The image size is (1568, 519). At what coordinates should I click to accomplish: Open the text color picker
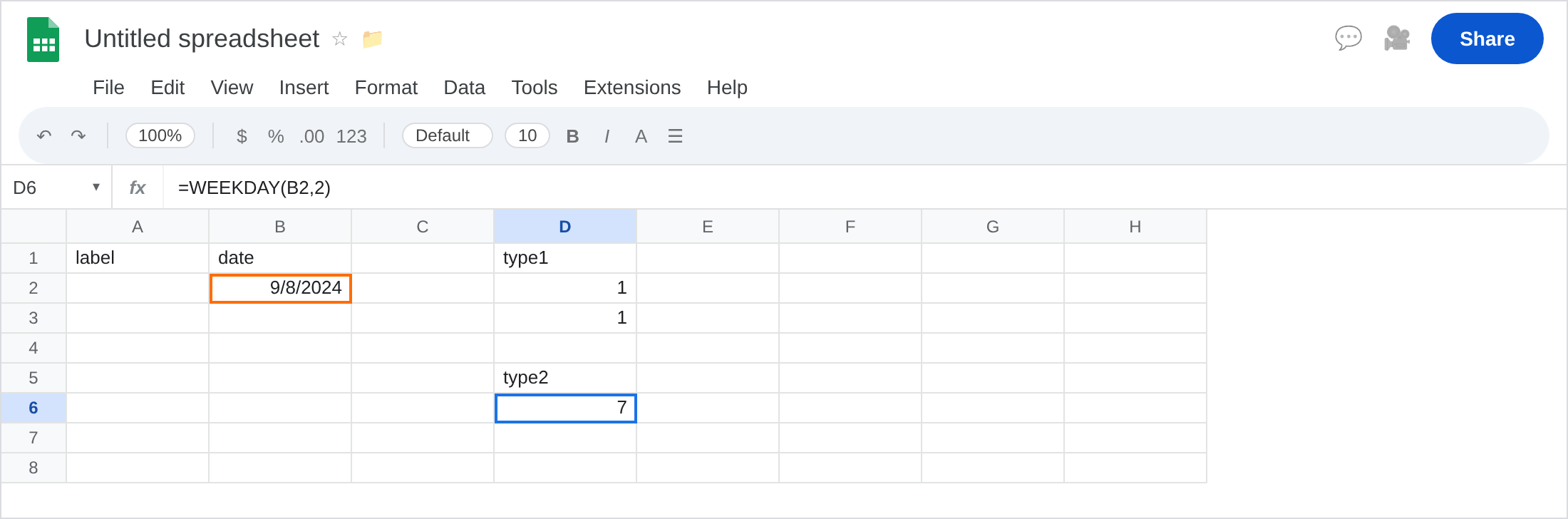[x=641, y=135]
